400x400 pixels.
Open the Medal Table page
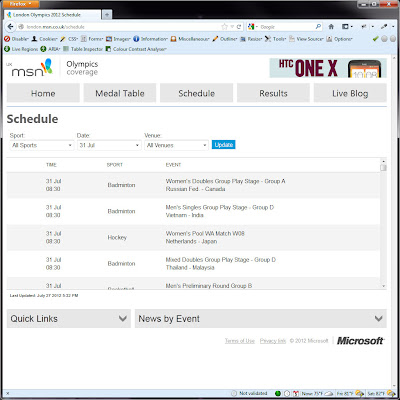click(x=120, y=93)
